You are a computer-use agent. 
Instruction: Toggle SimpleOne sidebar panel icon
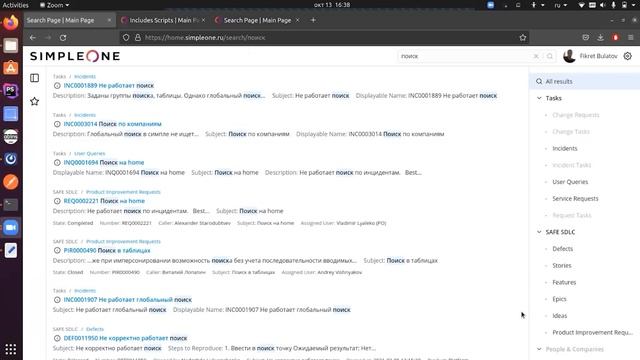pyautogui.click(x=35, y=78)
